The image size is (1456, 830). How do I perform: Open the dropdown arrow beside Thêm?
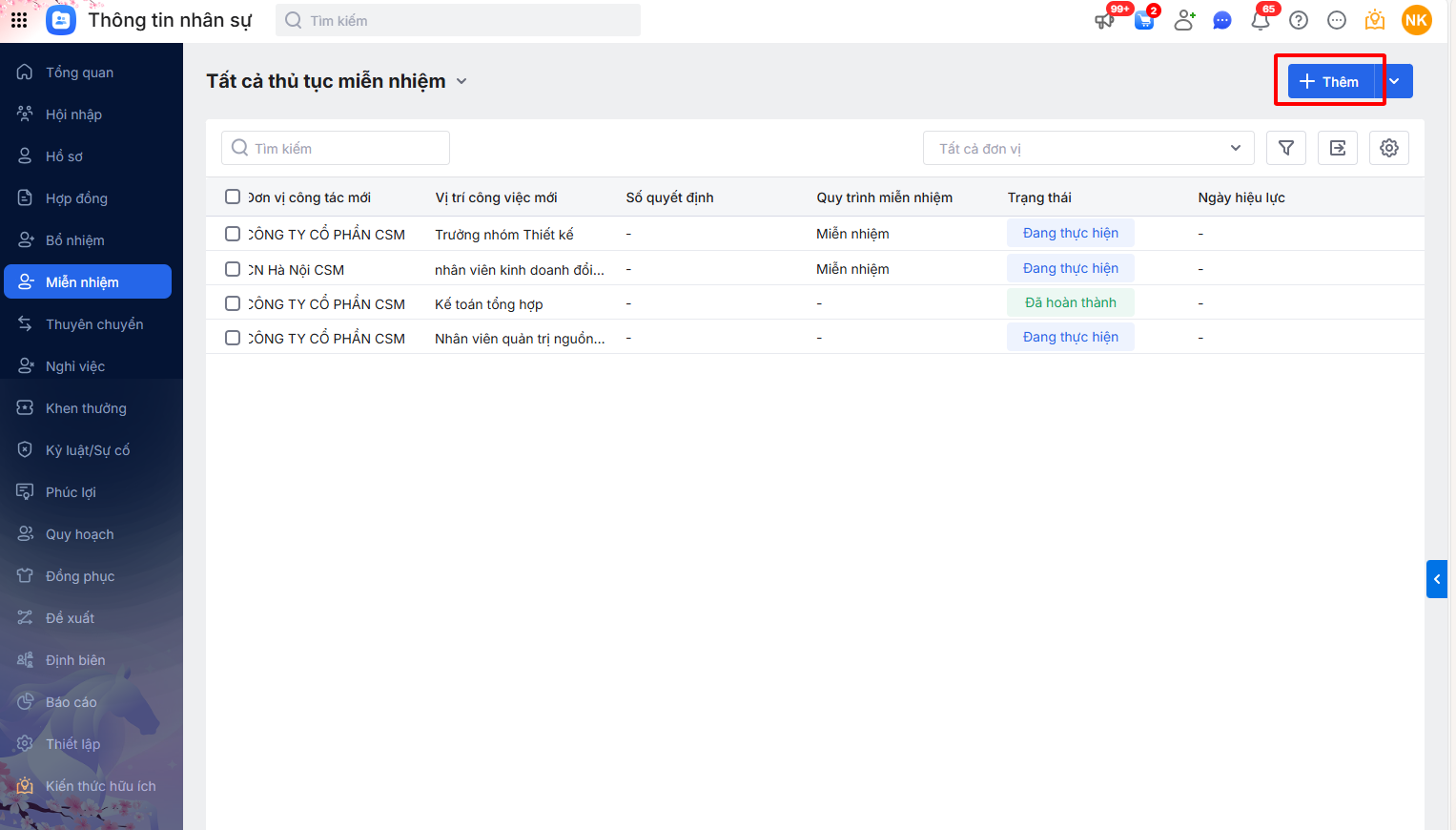click(x=1394, y=81)
